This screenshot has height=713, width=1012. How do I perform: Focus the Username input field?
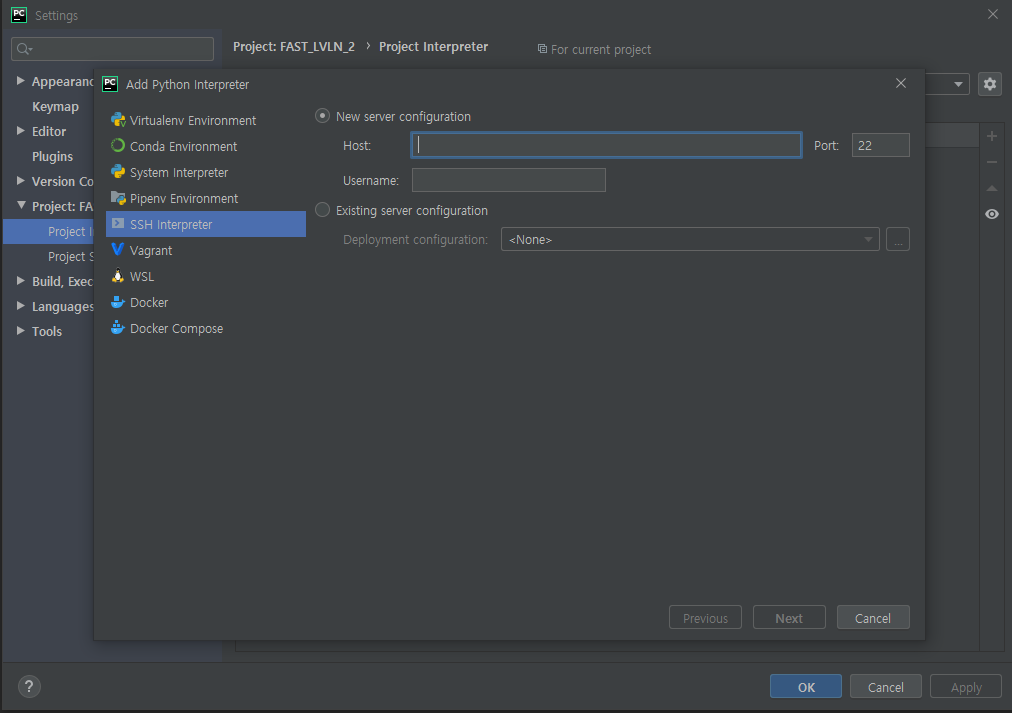click(x=509, y=180)
